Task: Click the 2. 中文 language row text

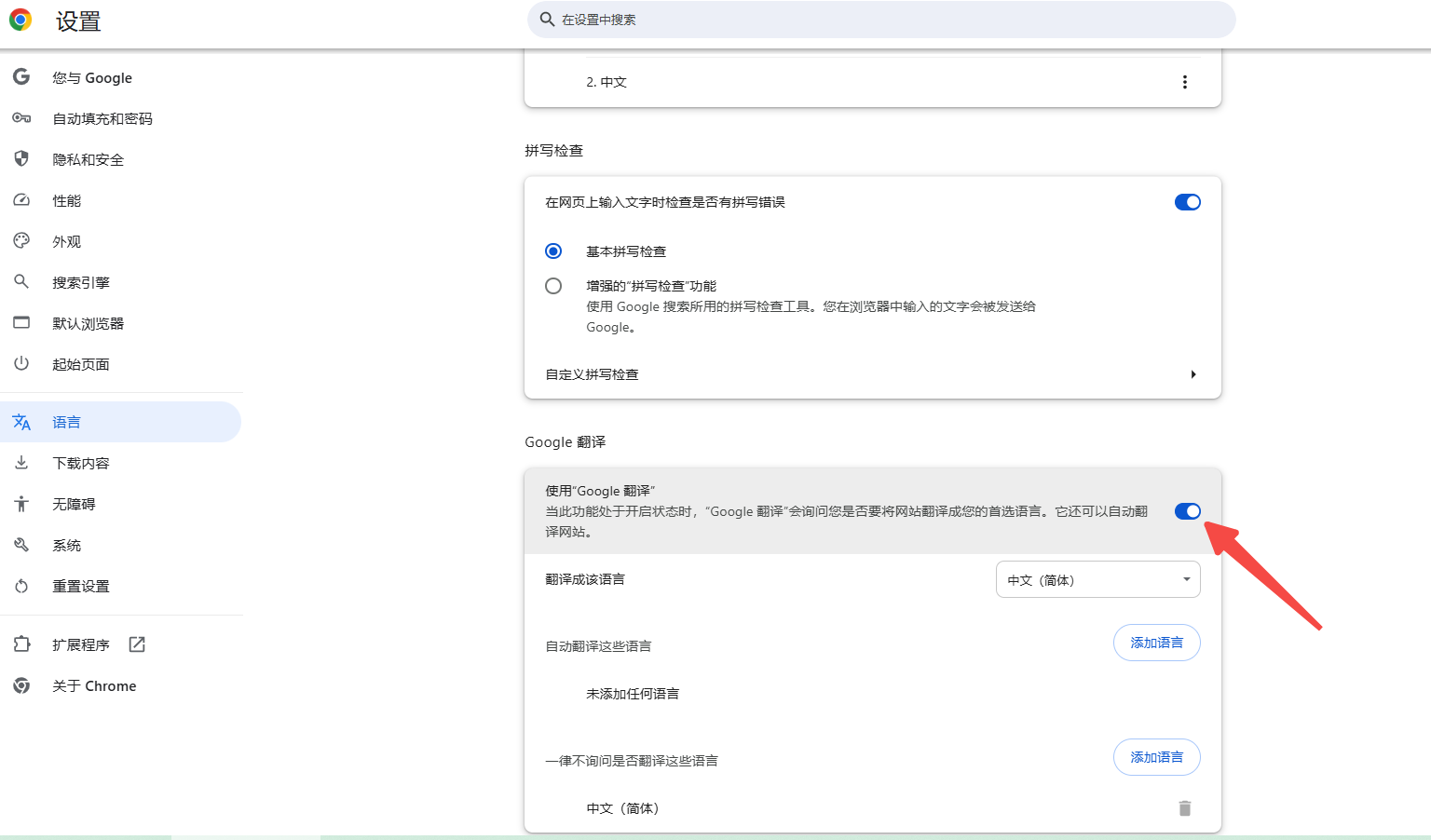Action: coord(606,82)
